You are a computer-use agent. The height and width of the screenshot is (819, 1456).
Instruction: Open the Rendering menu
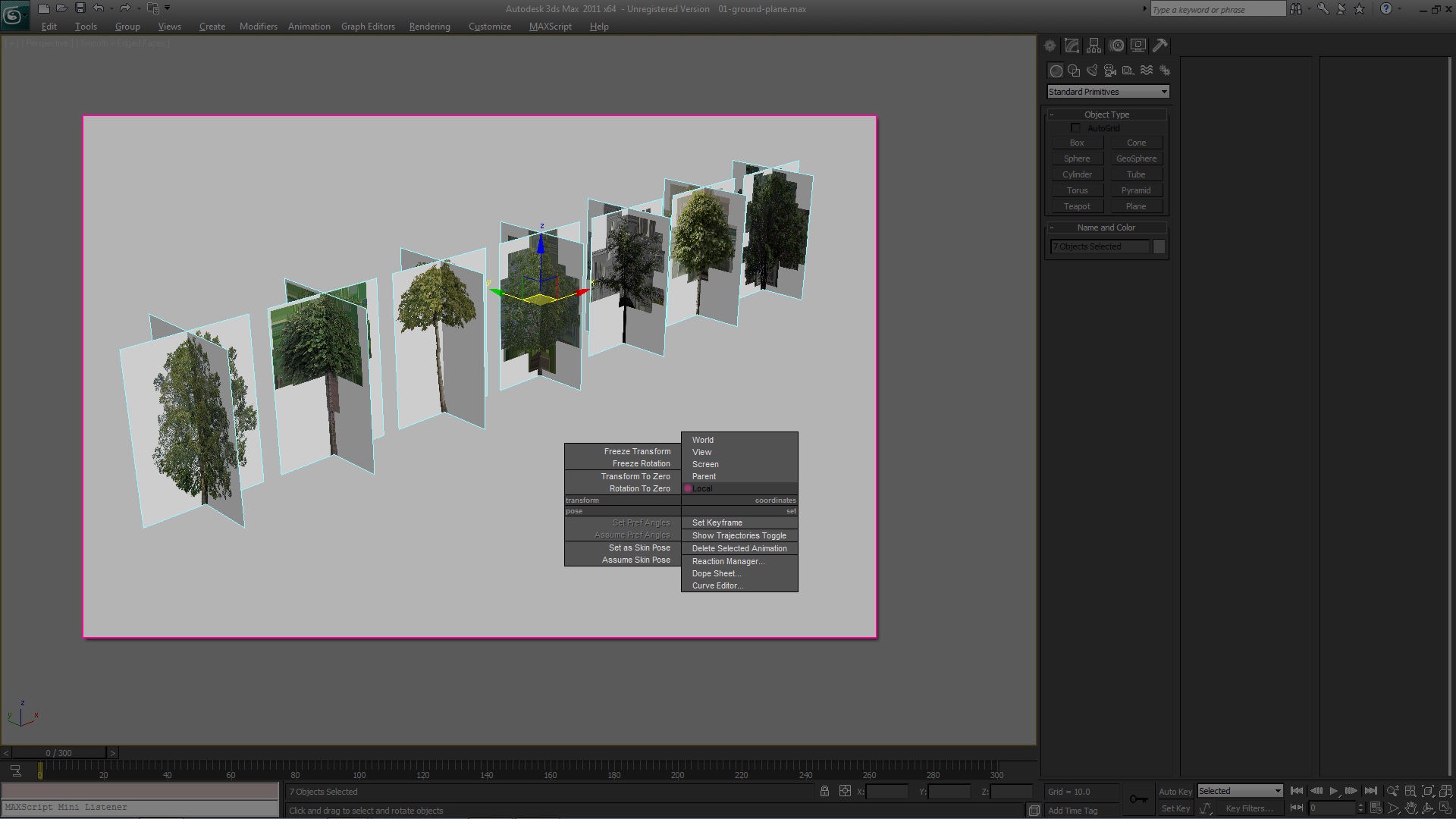pos(429,27)
